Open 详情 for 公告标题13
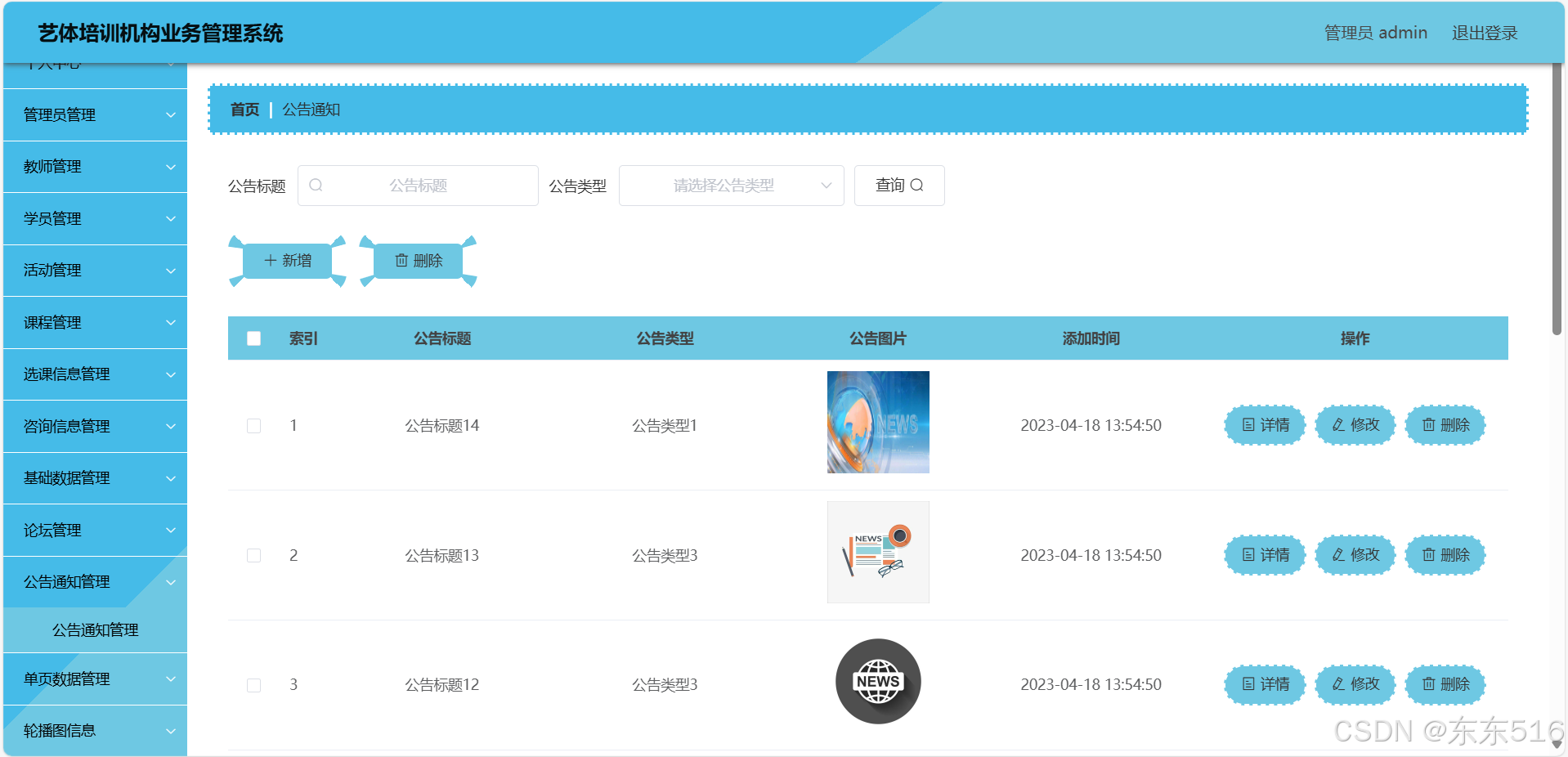 [1265, 555]
